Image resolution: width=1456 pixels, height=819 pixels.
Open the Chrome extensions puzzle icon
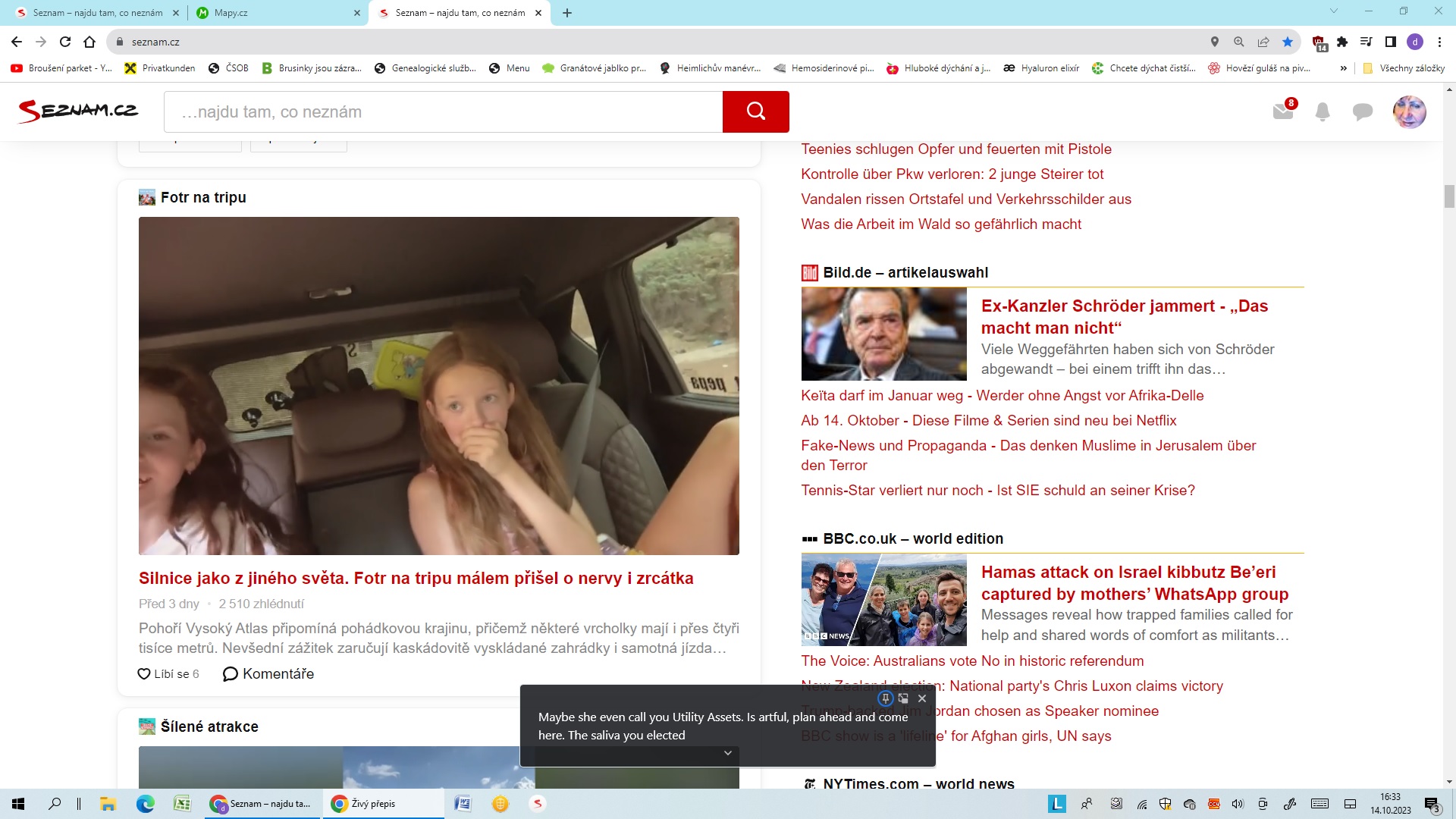tap(1342, 42)
